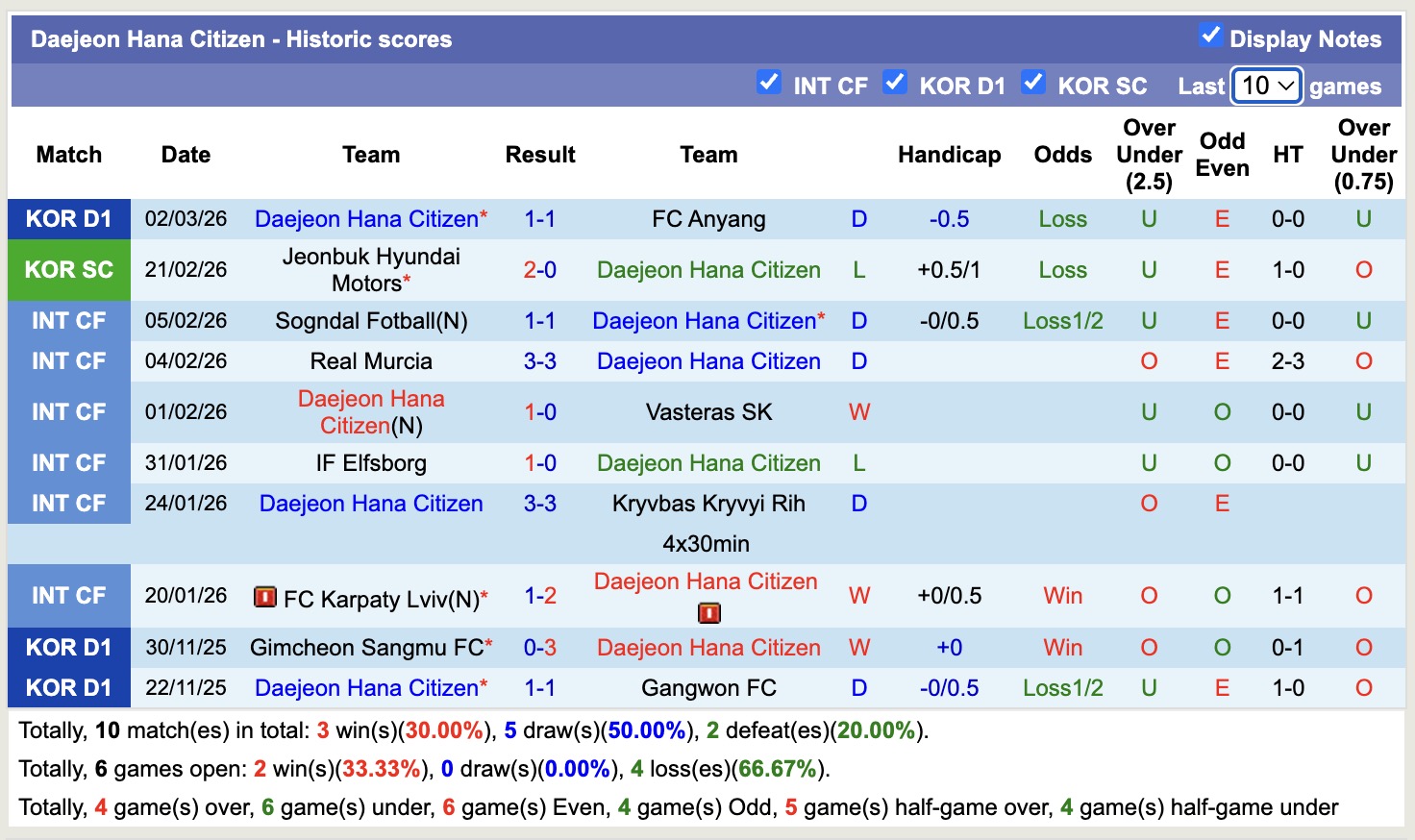
Task: Open the Gangwon FC team page
Action: (x=708, y=687)
